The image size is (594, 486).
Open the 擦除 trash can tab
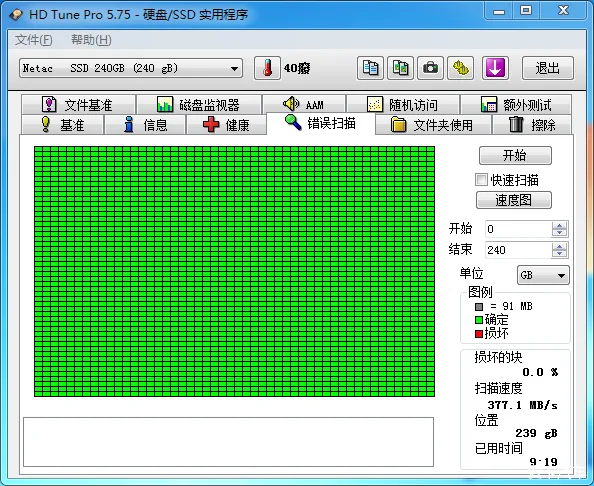[x=532, y=125]
